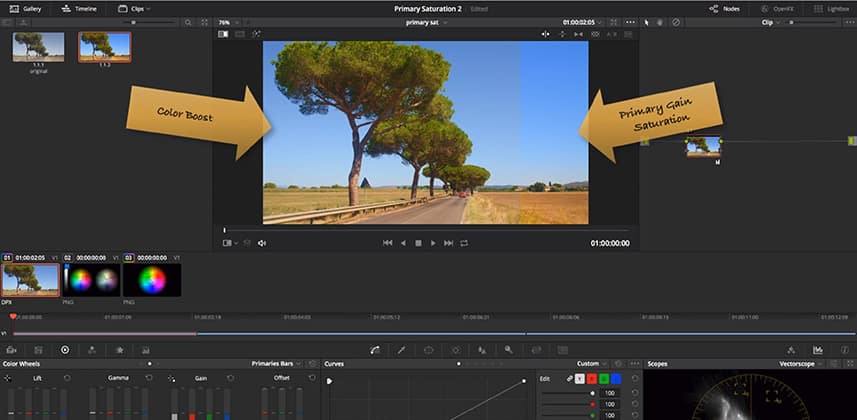The height and width of the screenshot is (420, 857).
Task: Open the Lightbox view
Action: (x=832, y=9)
